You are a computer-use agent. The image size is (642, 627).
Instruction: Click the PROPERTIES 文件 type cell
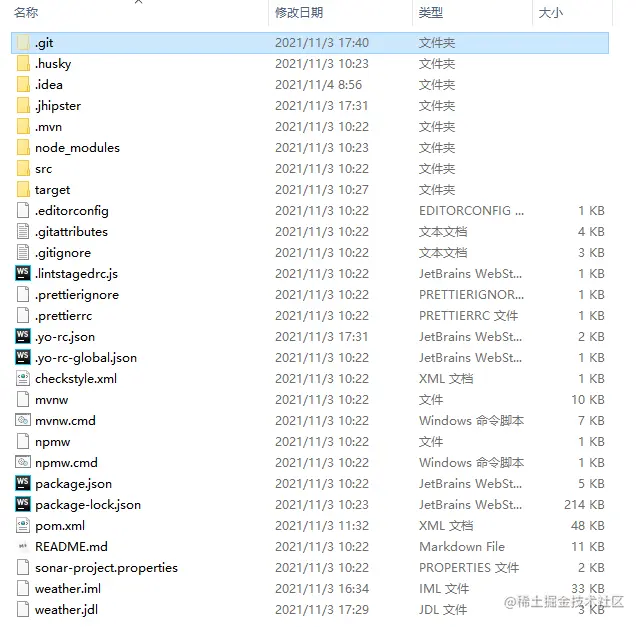coord(469,568)
